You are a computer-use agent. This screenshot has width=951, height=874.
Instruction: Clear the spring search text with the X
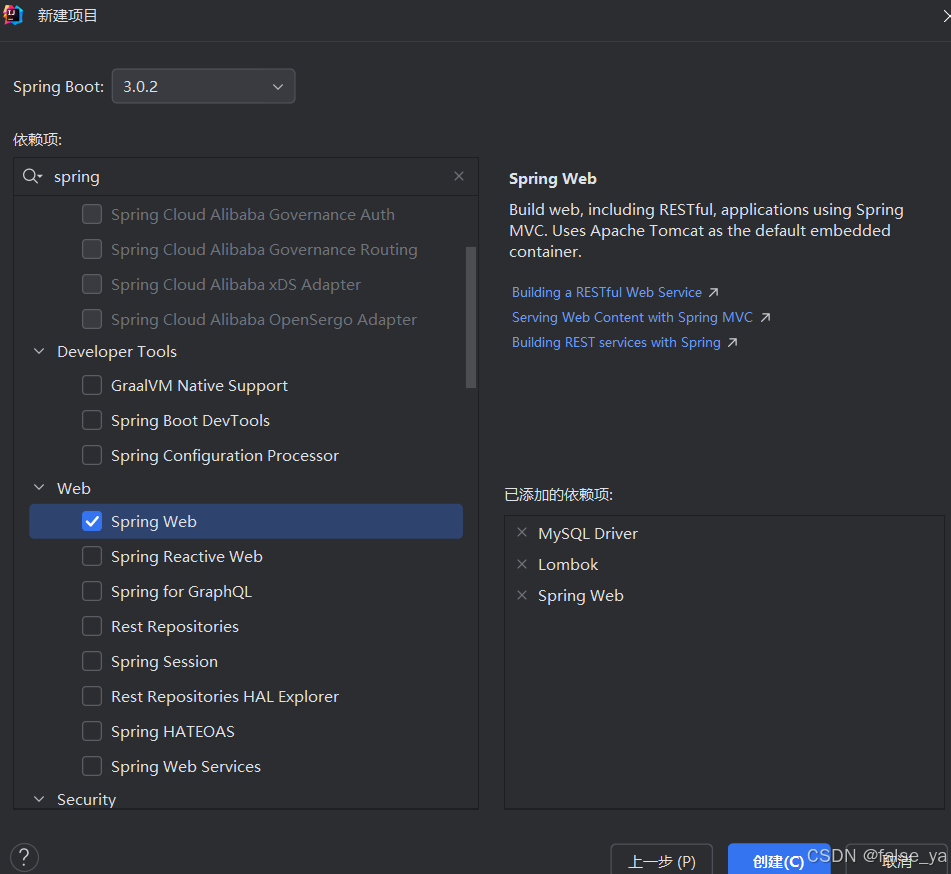click(x=459, y=176)
